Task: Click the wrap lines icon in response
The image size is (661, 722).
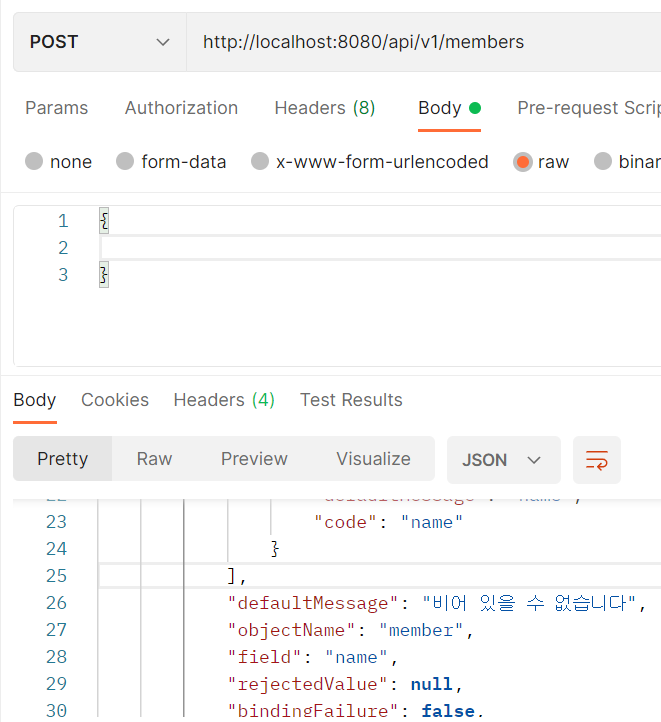Action: coord(597,460)
